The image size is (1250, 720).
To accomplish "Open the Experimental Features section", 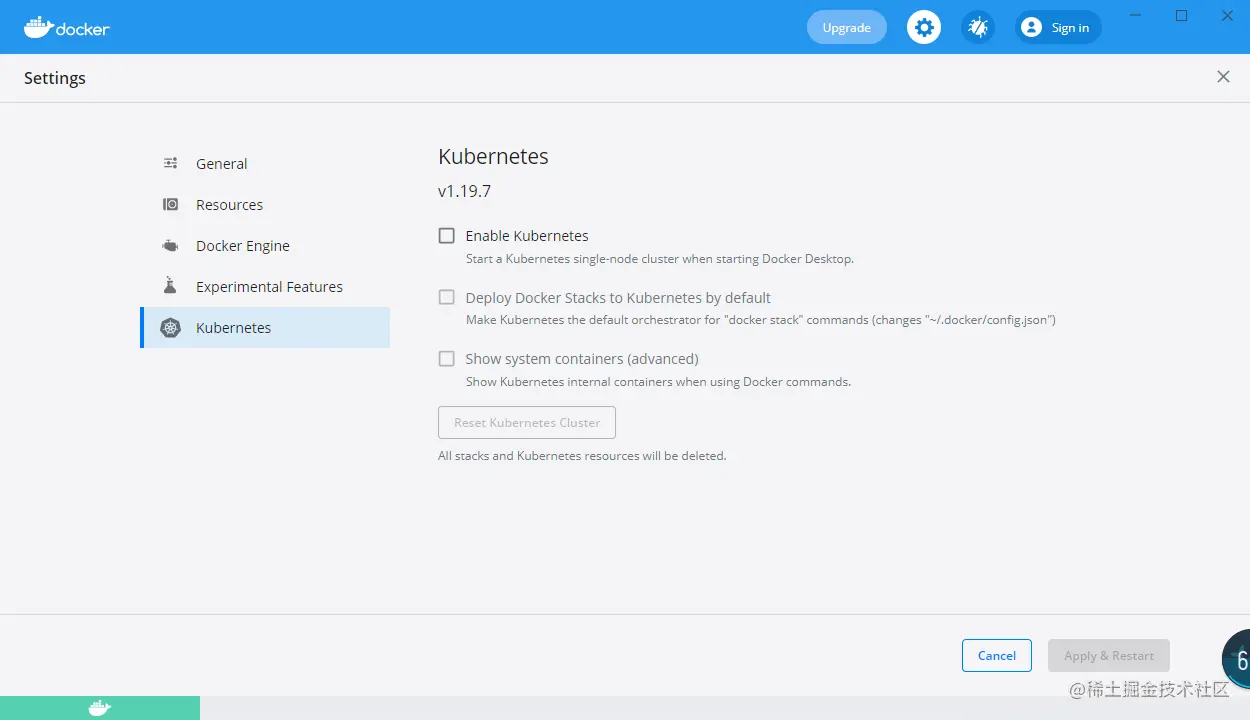I will (265, 286).
